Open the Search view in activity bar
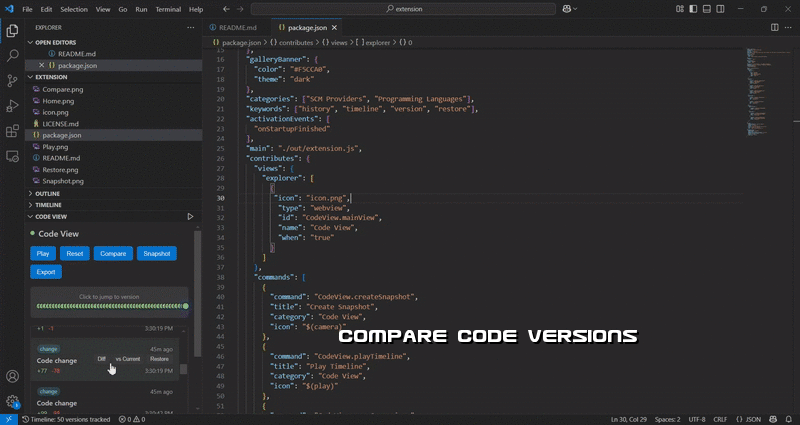Screen dimensions: 800x425 [x=12, y=56]
